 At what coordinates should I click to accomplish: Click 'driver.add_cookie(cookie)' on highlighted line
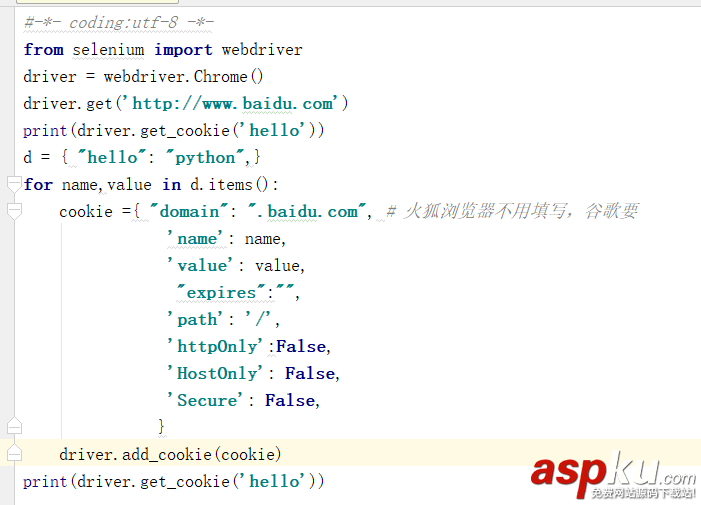pos(170,454)
